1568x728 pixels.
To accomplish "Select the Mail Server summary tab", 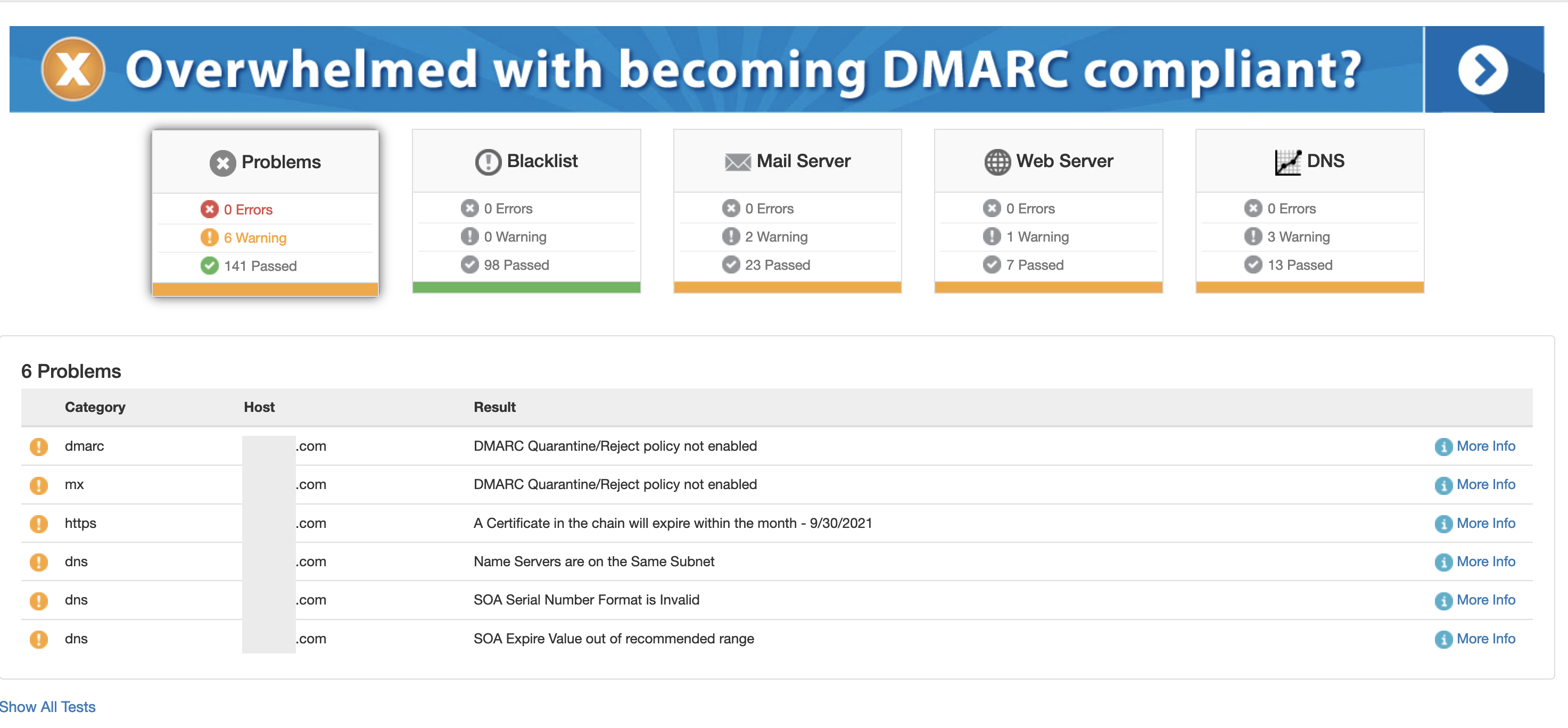I will [x=788, y=211].
